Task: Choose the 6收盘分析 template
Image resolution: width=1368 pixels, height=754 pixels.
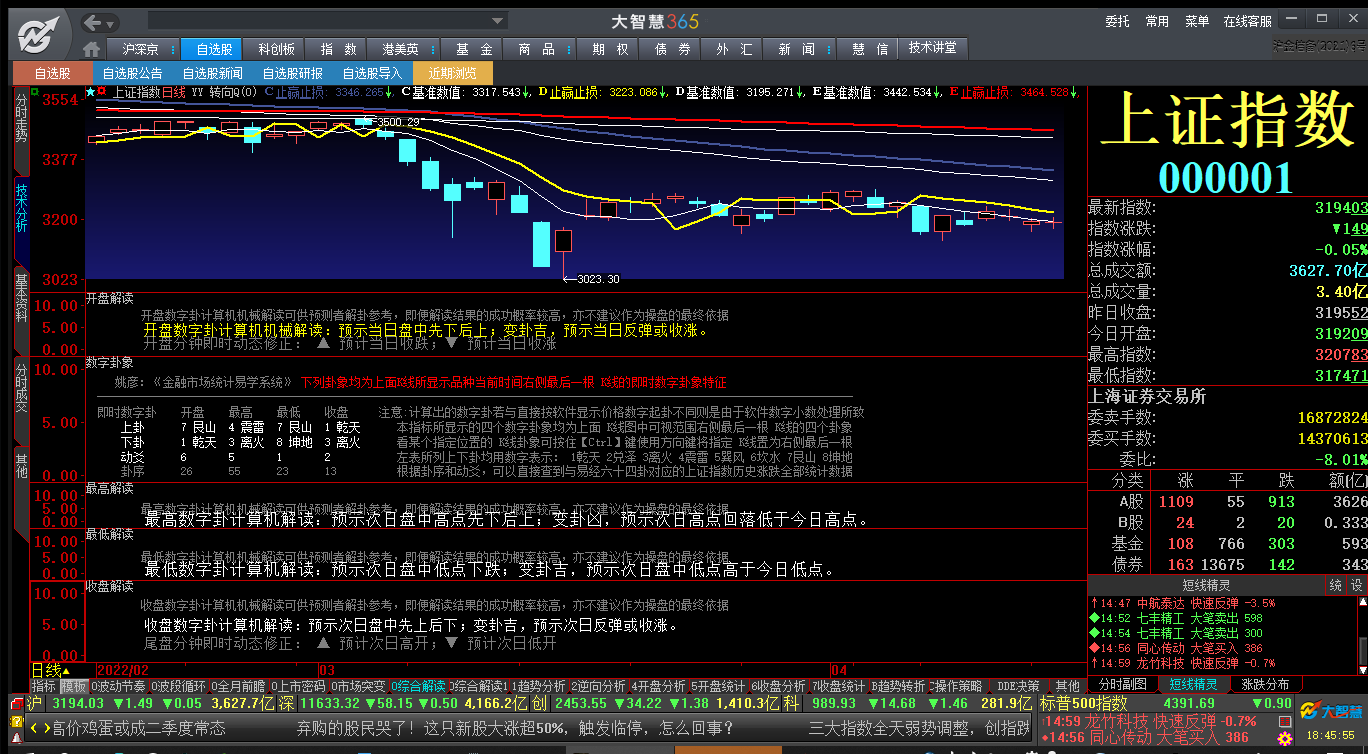Action: click(779, 686)
